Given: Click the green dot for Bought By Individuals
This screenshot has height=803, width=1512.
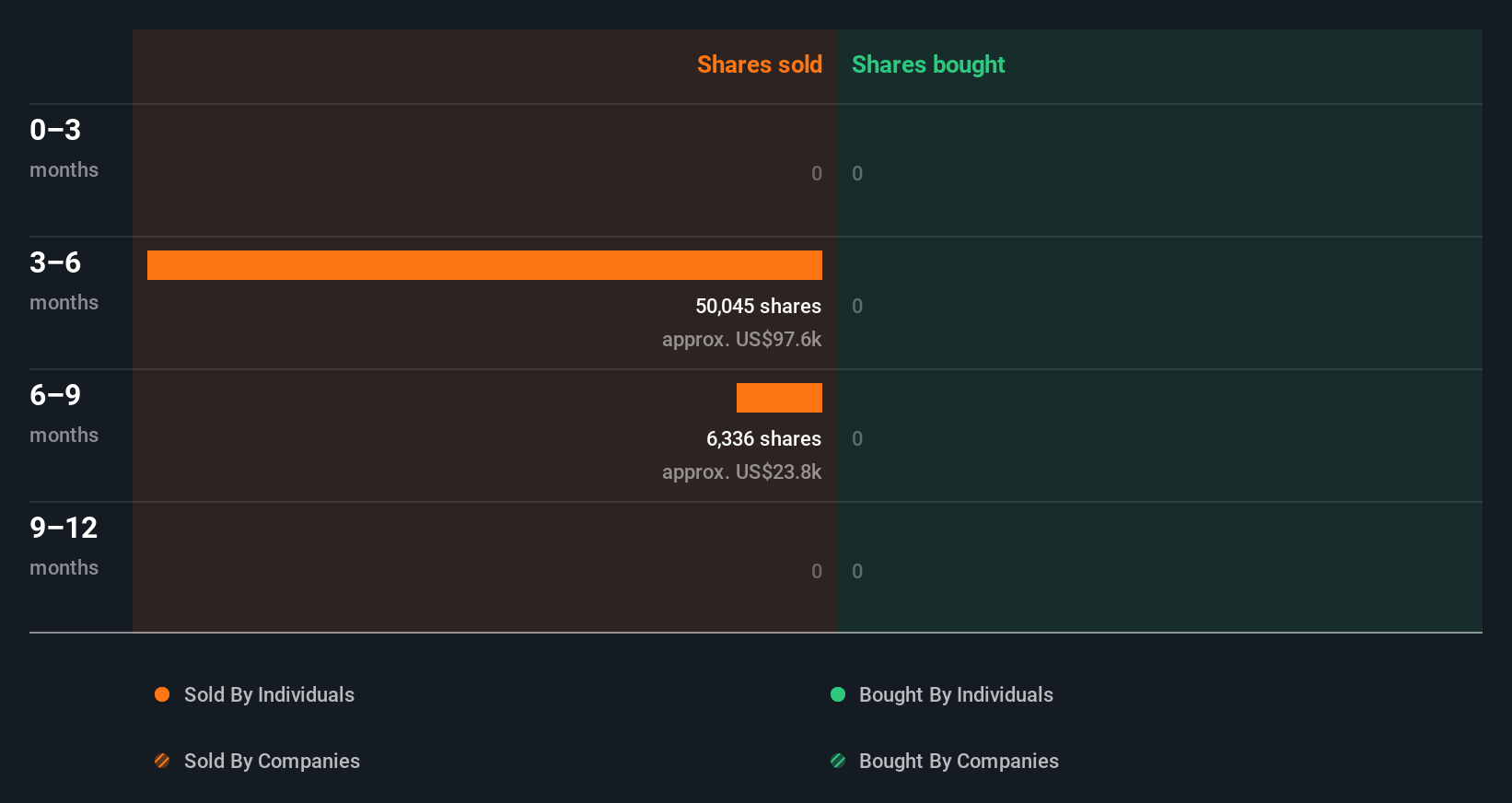Looking at the screenshot, I should pyautogui.click(x=838, y=694).
